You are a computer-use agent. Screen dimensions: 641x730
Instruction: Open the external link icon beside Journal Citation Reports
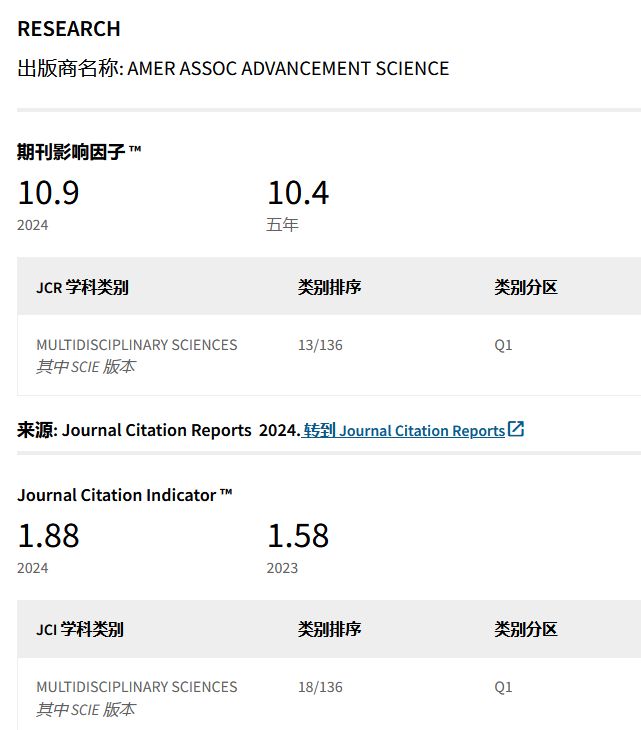[516, 429]
